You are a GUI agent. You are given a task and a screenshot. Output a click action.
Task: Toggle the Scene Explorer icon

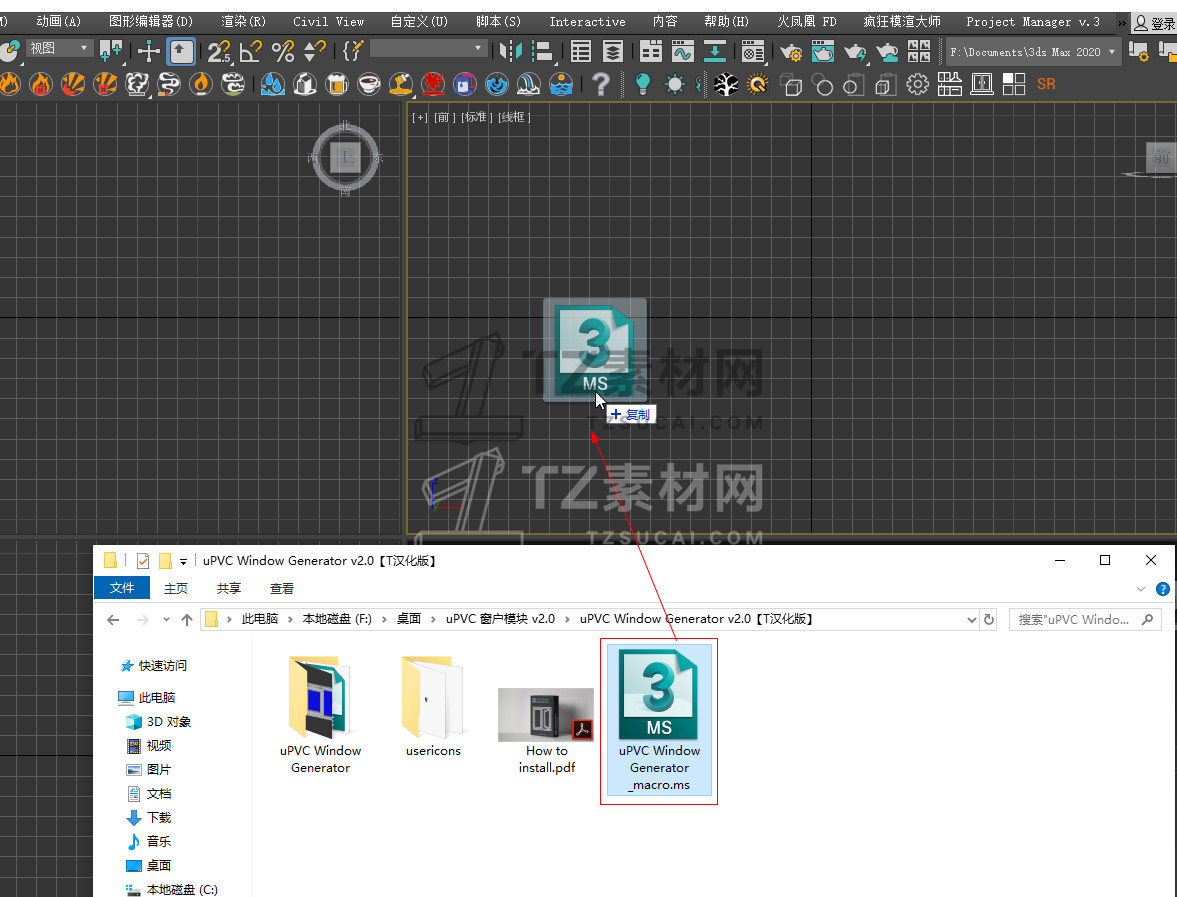581,52
